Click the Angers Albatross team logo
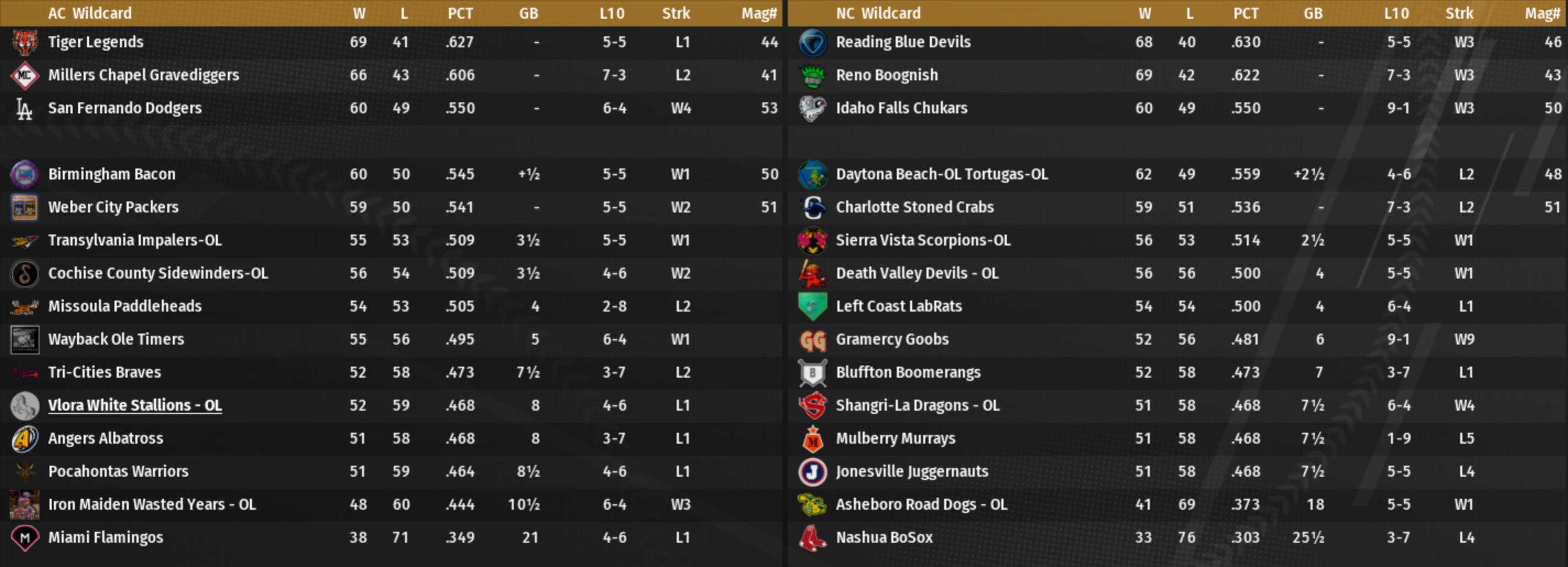The width and height of the screenshot is (1568, 567). pyautogui.click(x=25, y=439)
